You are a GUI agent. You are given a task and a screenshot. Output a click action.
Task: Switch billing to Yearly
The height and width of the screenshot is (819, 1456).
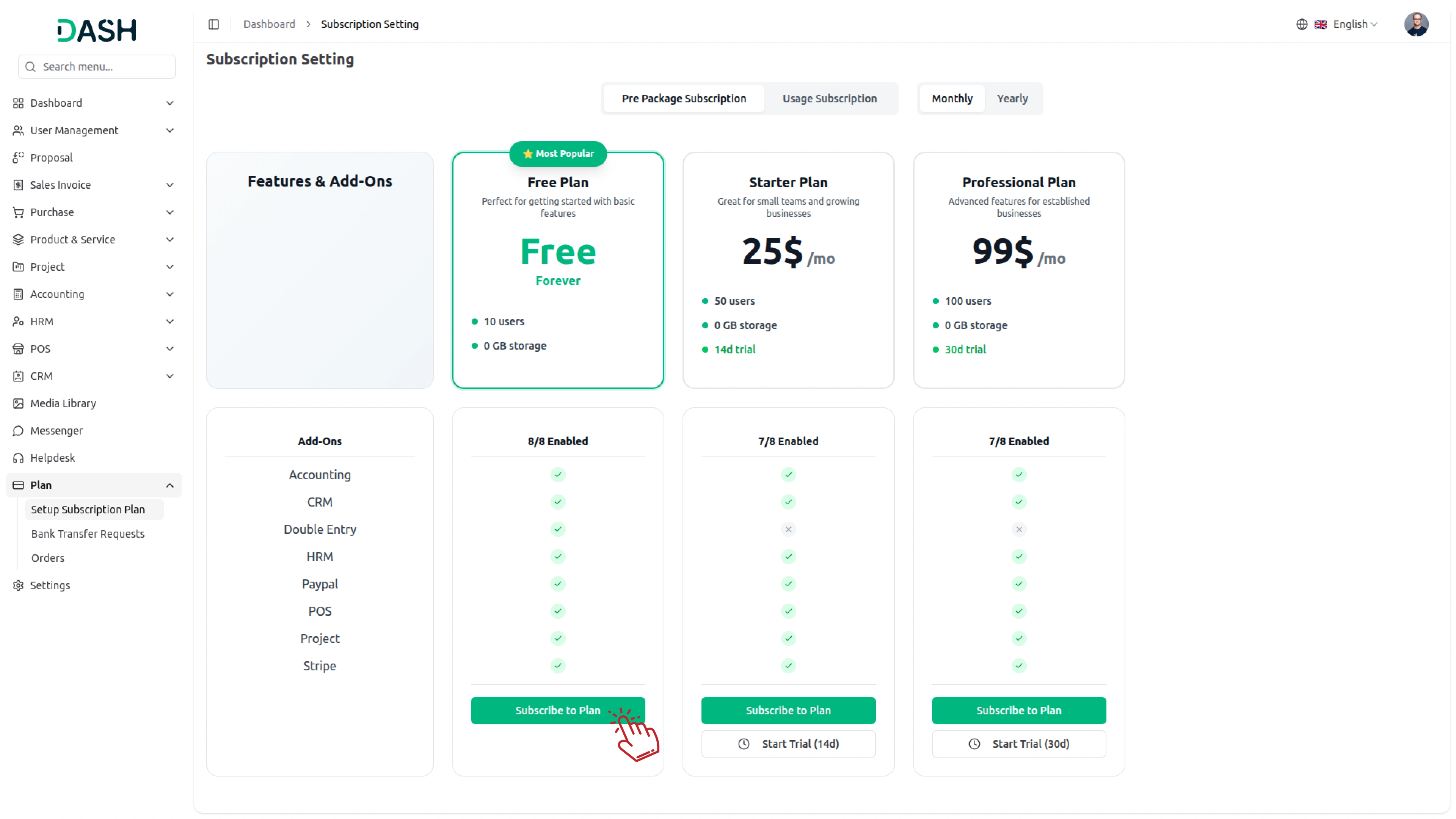pos(1012,98)
